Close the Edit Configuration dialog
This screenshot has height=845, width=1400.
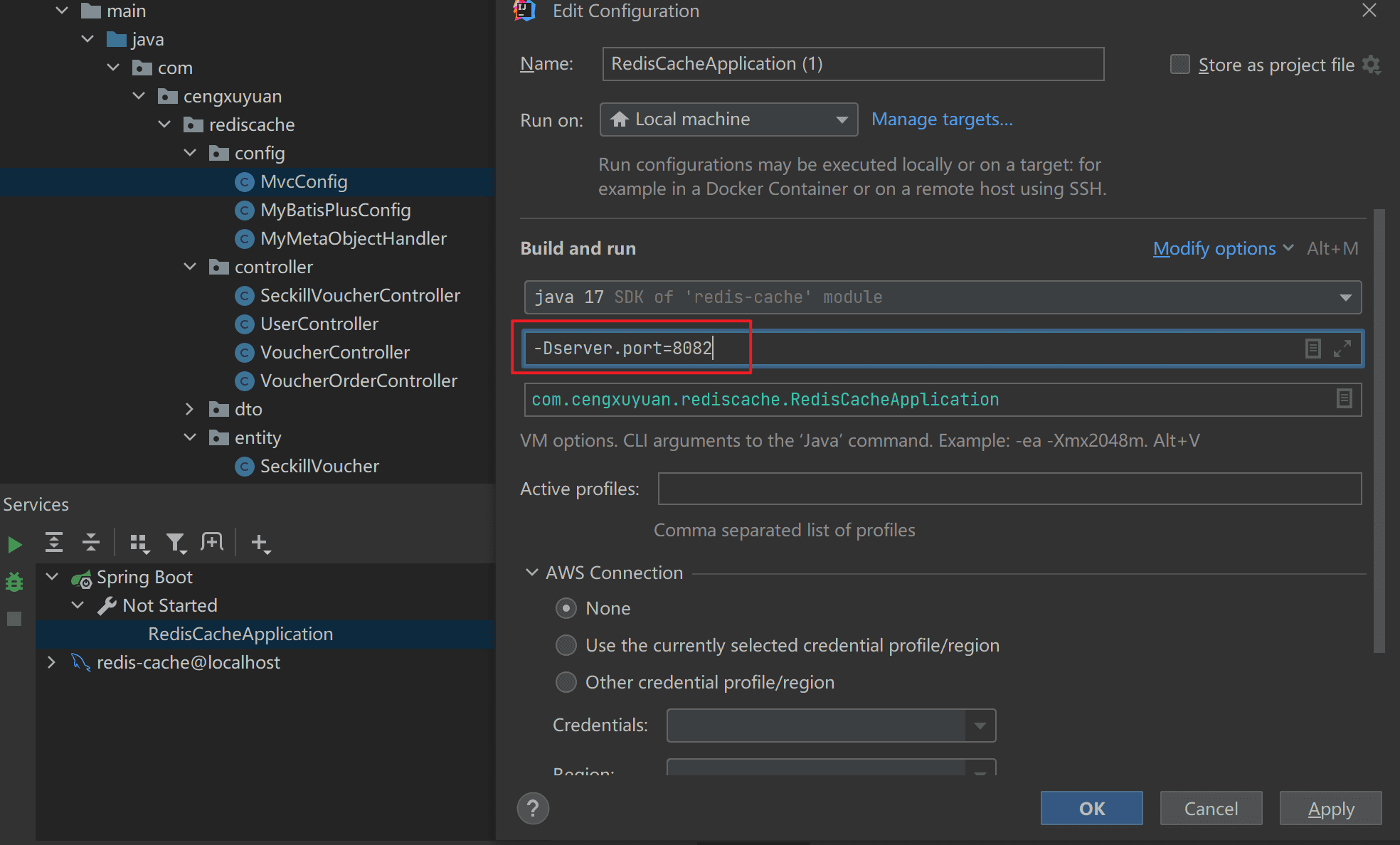(1369, 11)
